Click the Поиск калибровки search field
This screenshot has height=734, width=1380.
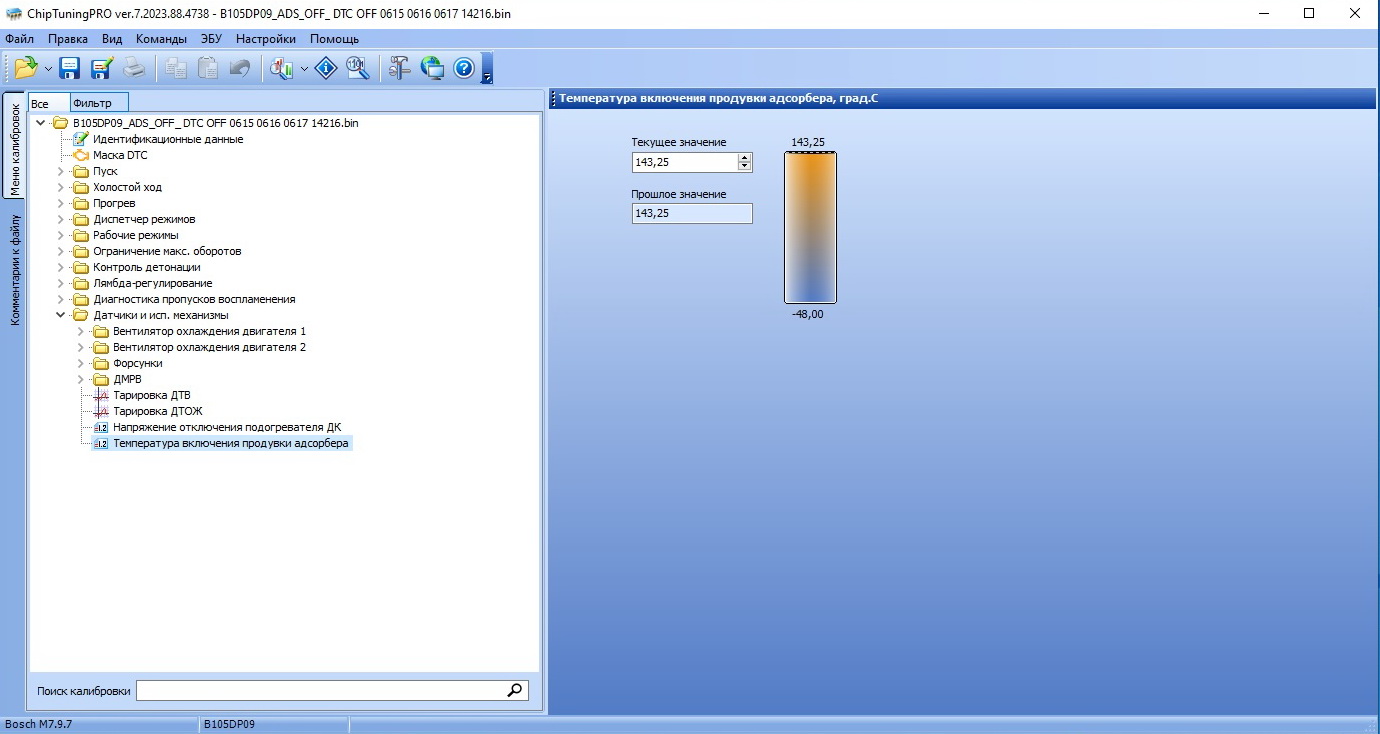(x=320, y=690)
